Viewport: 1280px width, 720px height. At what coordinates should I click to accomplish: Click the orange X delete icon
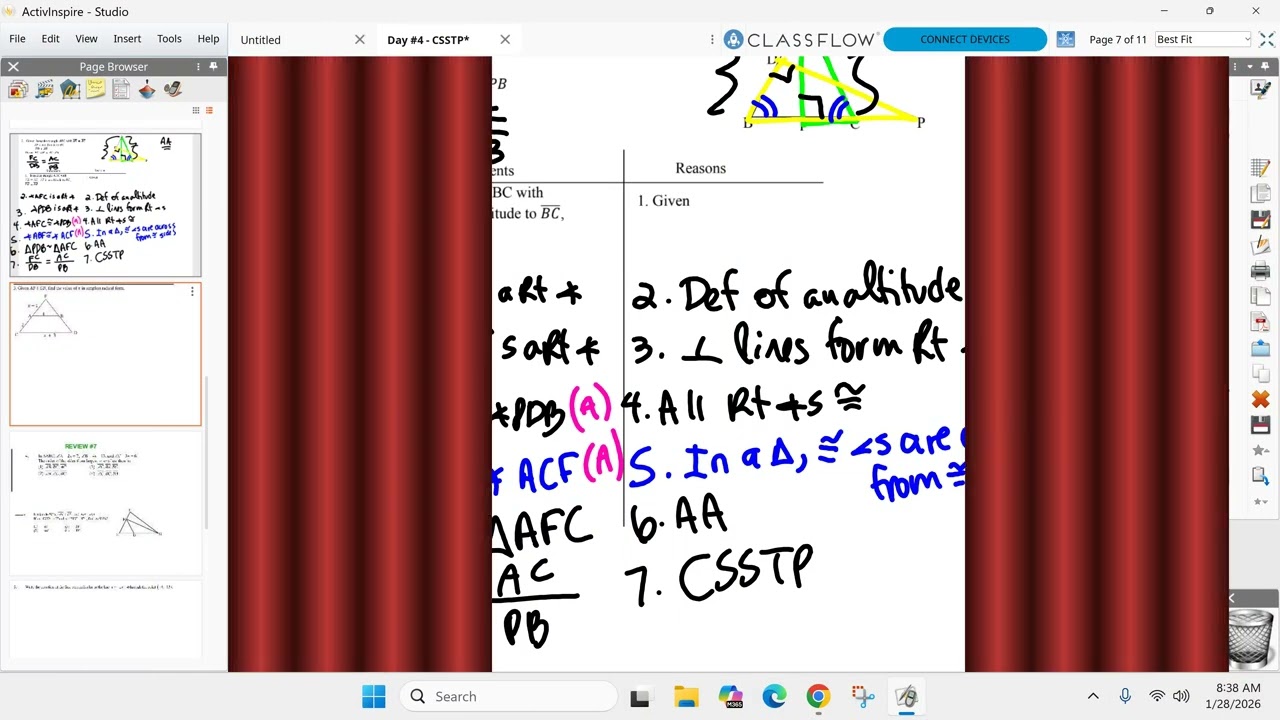[1260, 400]
